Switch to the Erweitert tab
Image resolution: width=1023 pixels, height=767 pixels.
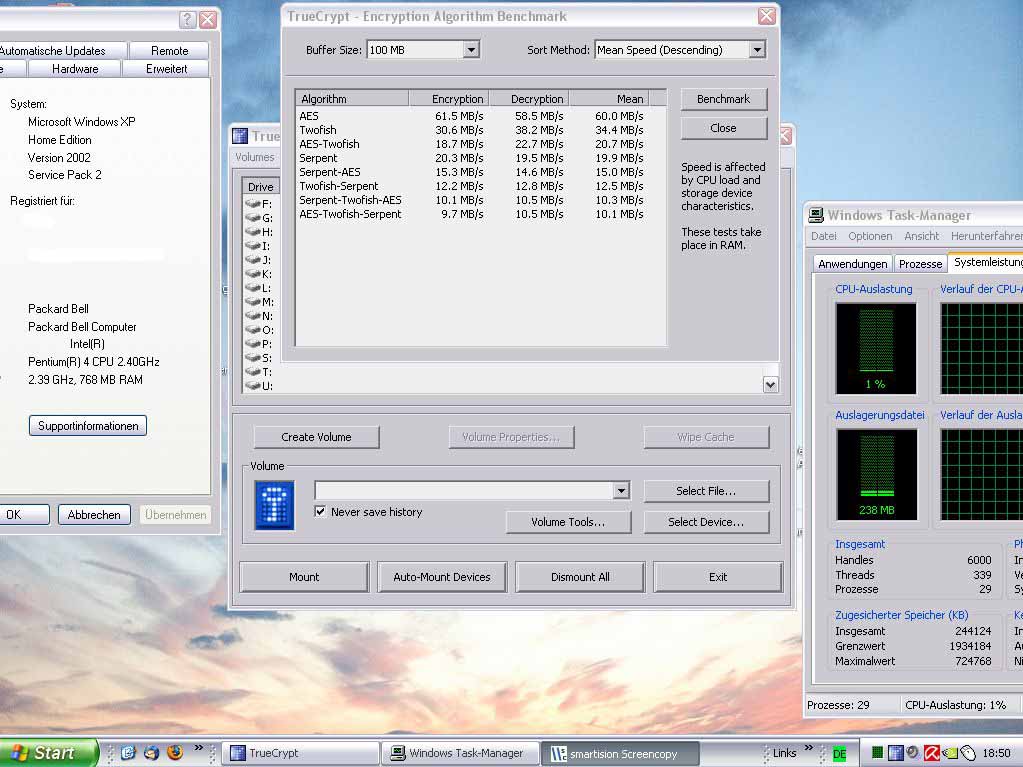(166, 68)
